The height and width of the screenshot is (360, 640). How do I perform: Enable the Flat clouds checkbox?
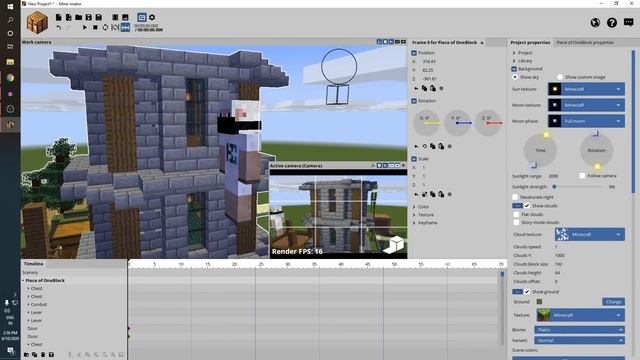coord(516,214)
